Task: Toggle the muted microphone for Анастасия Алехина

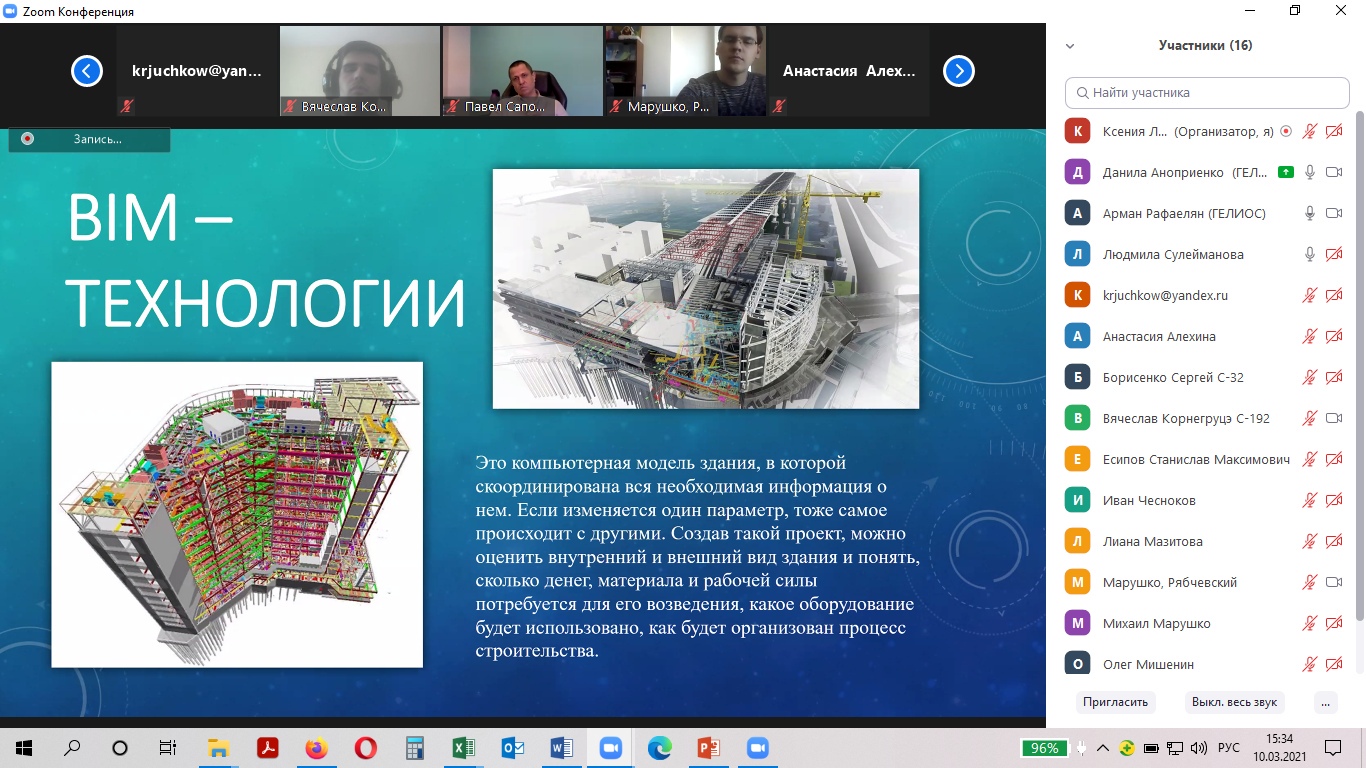Action: 1309,336
